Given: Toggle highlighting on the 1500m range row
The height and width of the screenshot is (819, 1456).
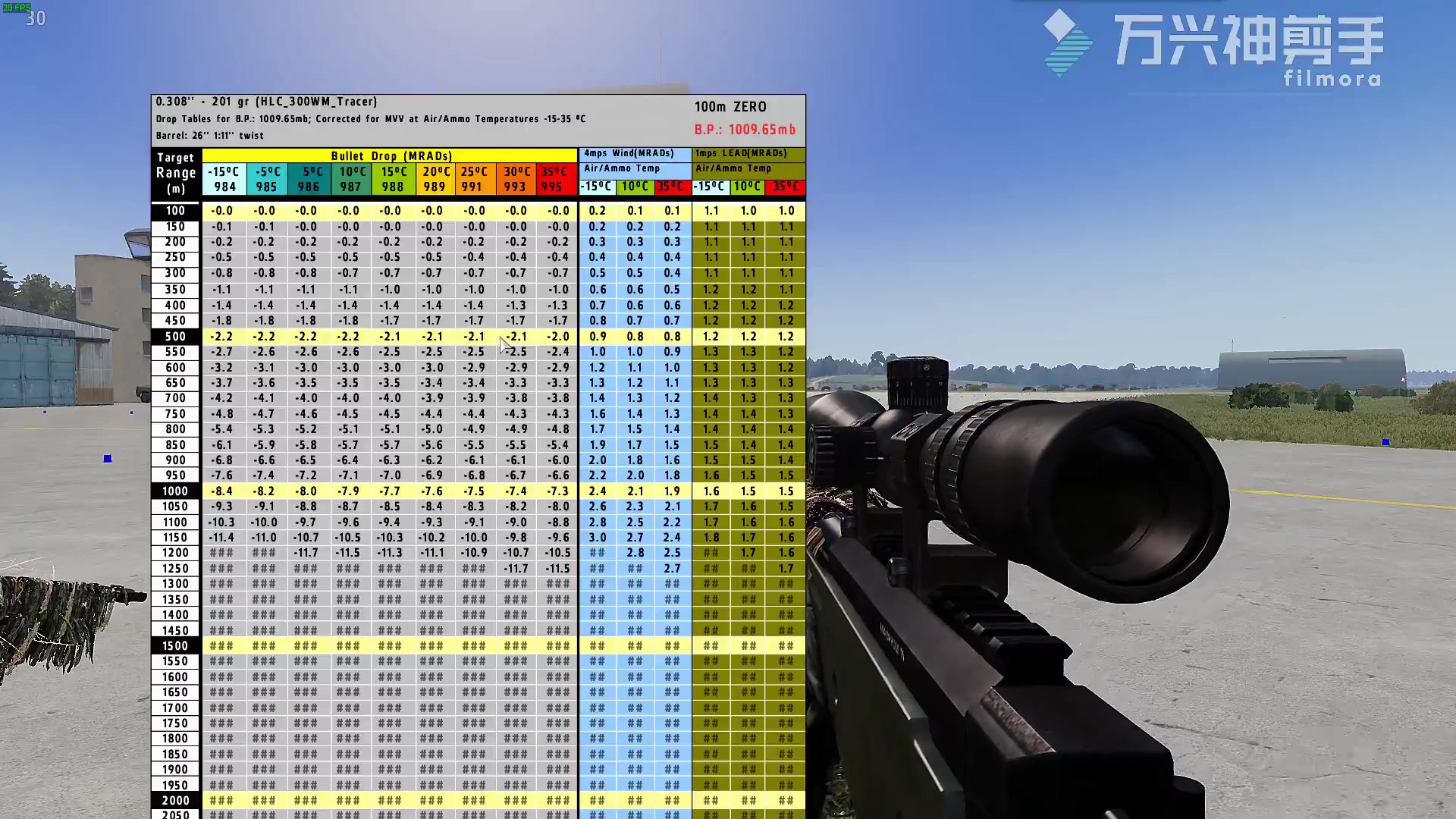Looking at the screenshot, I should [175, 645].
